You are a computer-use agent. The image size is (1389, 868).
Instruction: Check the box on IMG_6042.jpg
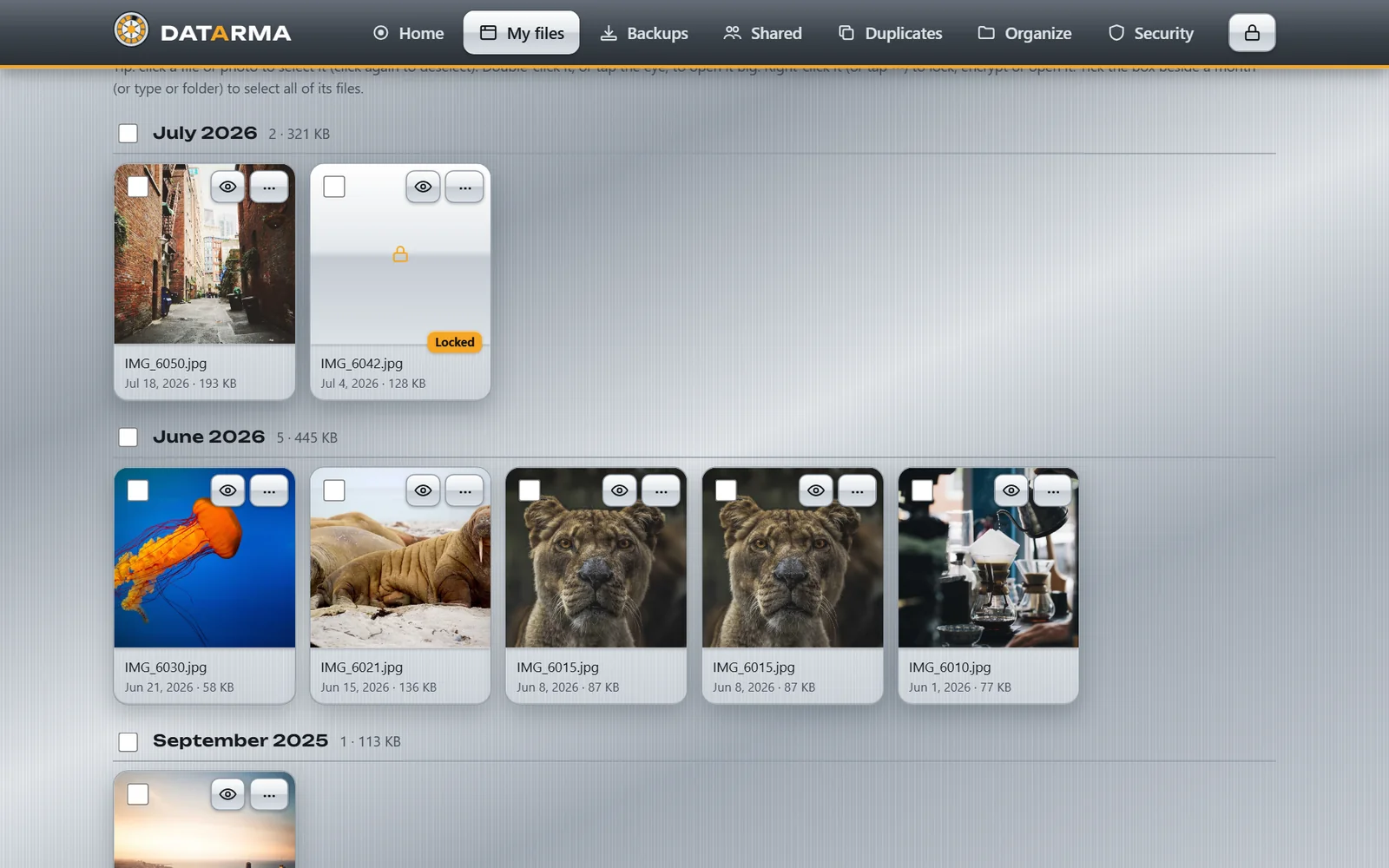point(334,187)
